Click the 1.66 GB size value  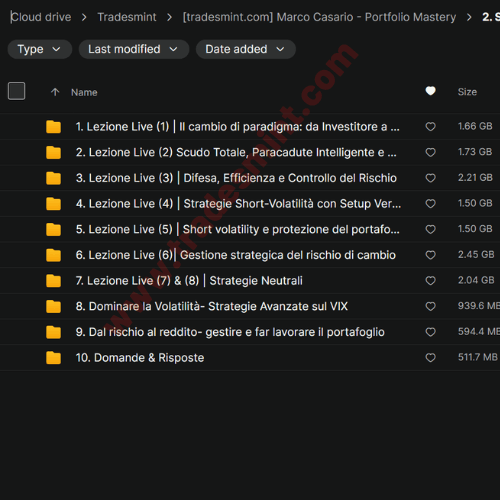tap(475, 126)
